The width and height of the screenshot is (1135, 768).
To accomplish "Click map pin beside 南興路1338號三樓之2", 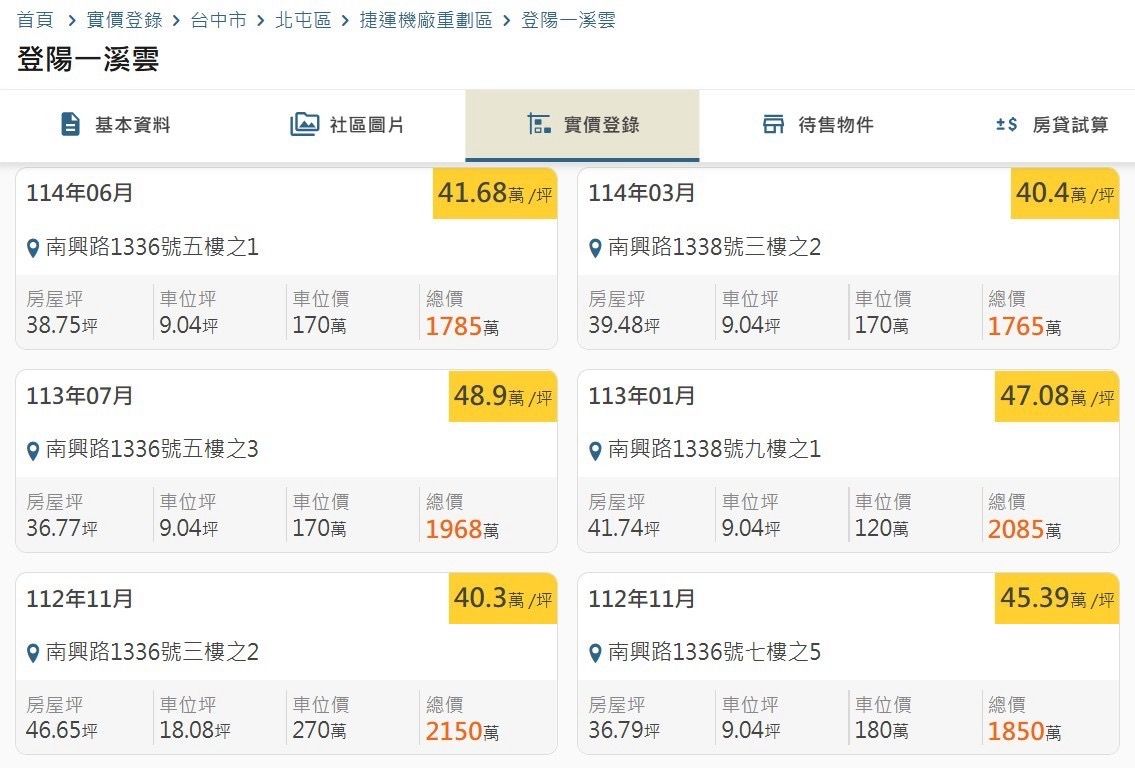I will point(595,248).
